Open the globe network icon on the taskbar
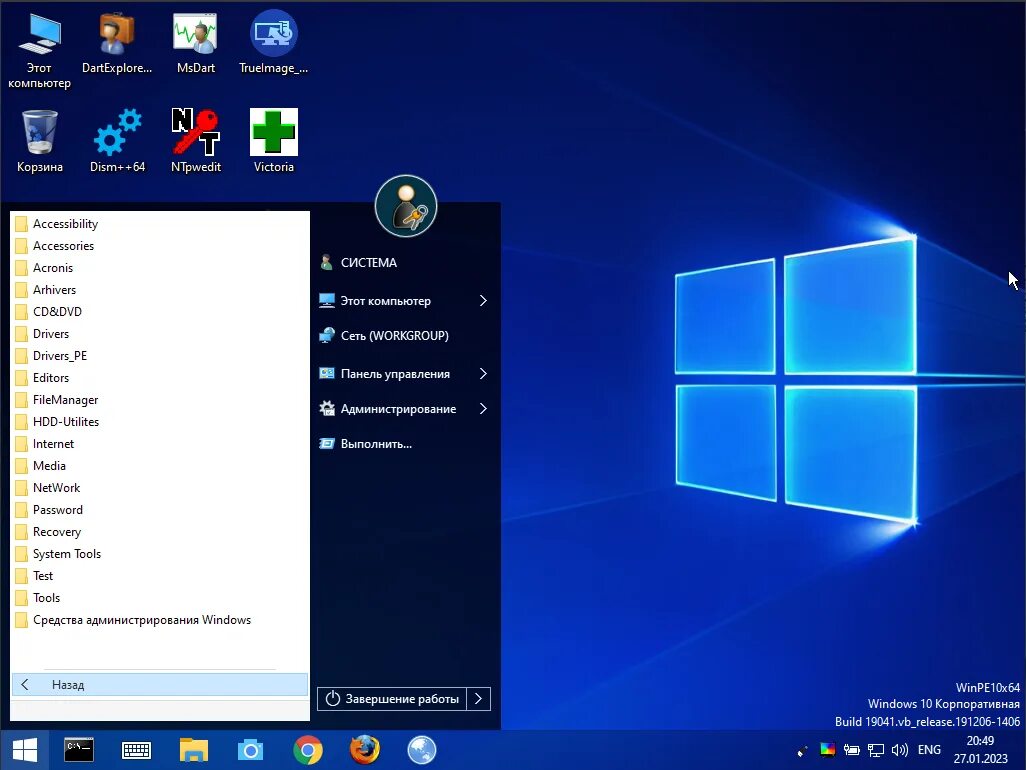 422,750
